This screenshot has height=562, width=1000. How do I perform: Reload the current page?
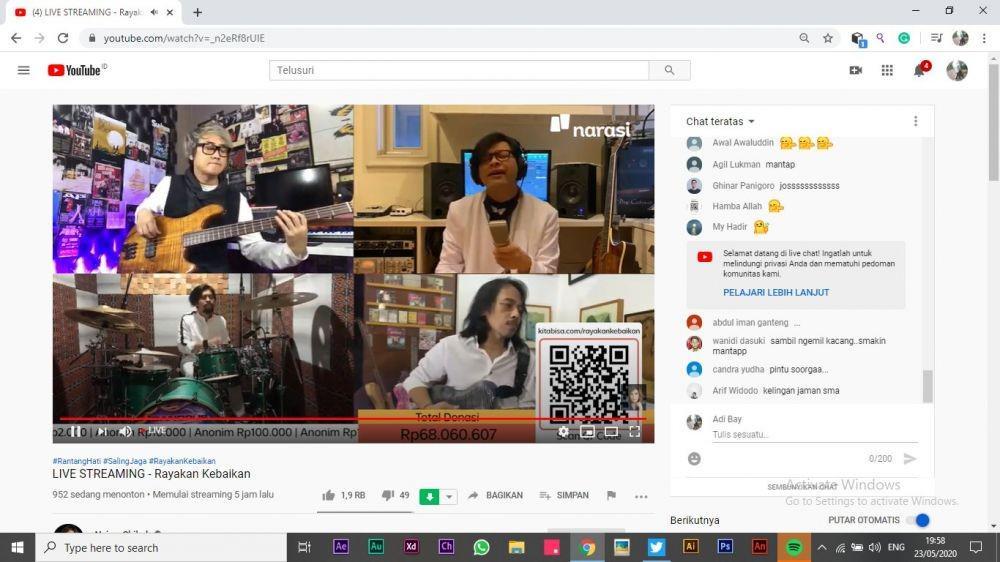point(62,38)
